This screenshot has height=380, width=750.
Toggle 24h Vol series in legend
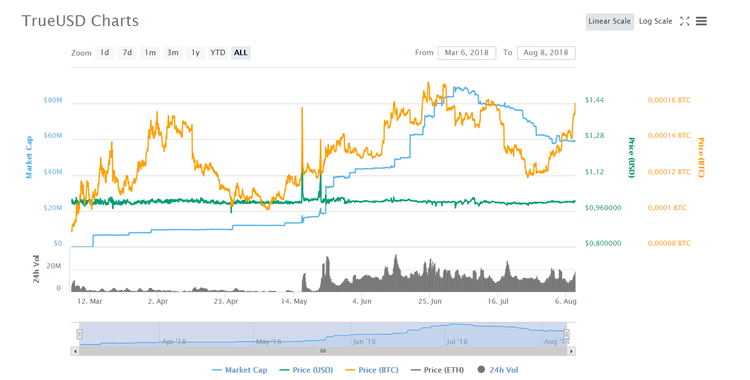click(498, 370)
